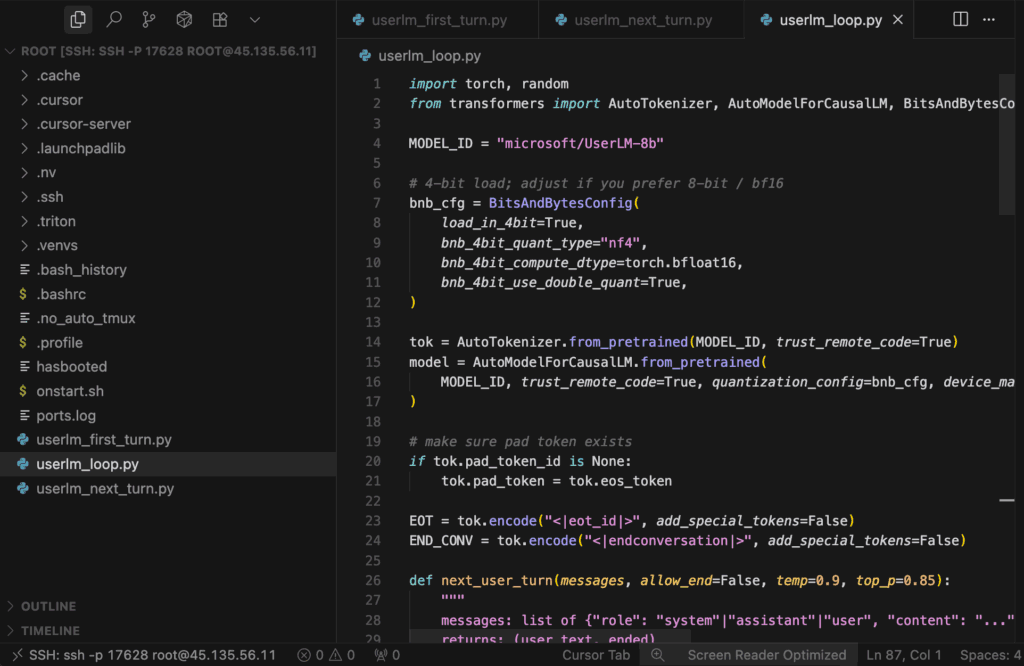Switch to userlm_first_turn.py tab
Image resolution: width=1024 pixels, height=666 pixels.
(x=436, y=20)
